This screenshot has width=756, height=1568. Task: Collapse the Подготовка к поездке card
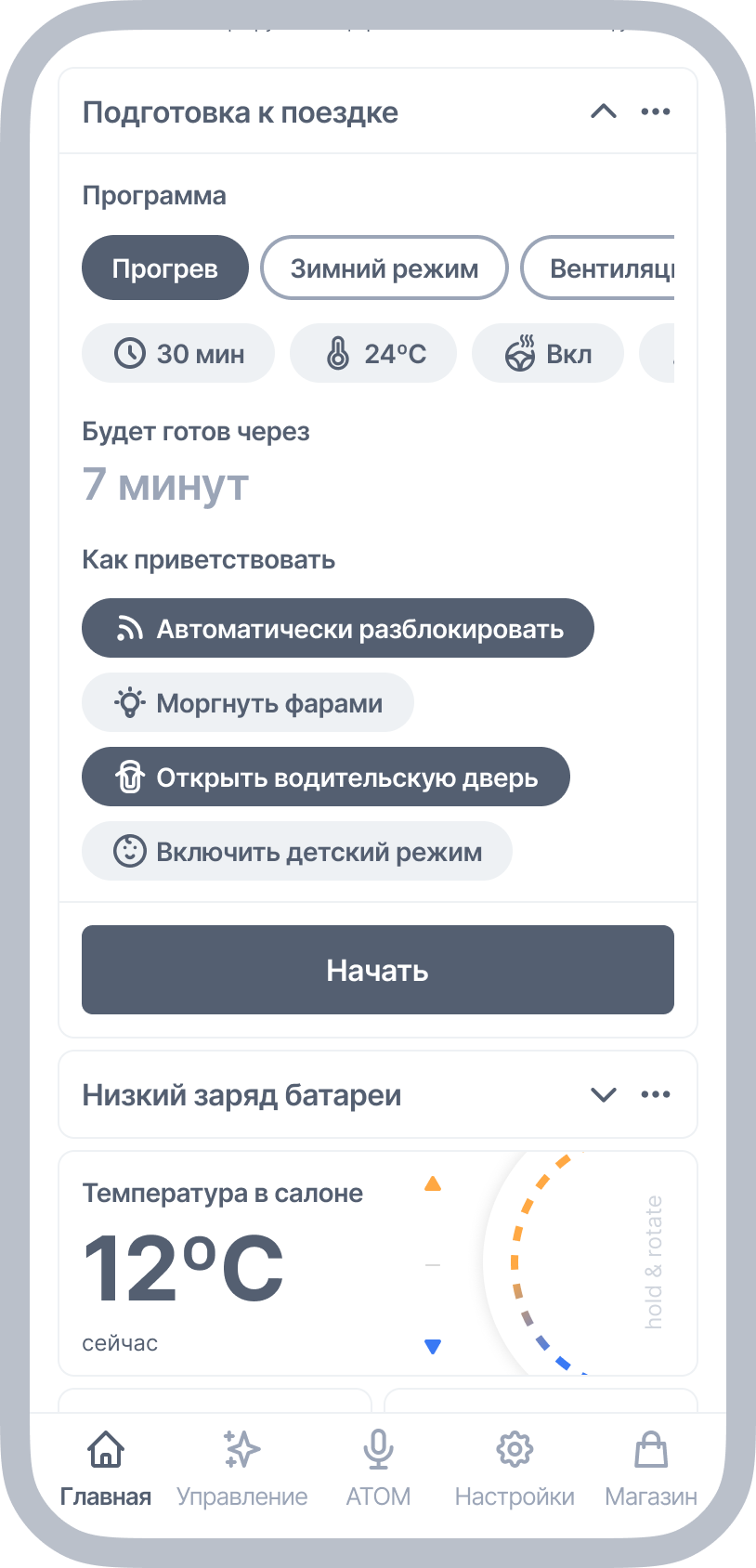605,111
